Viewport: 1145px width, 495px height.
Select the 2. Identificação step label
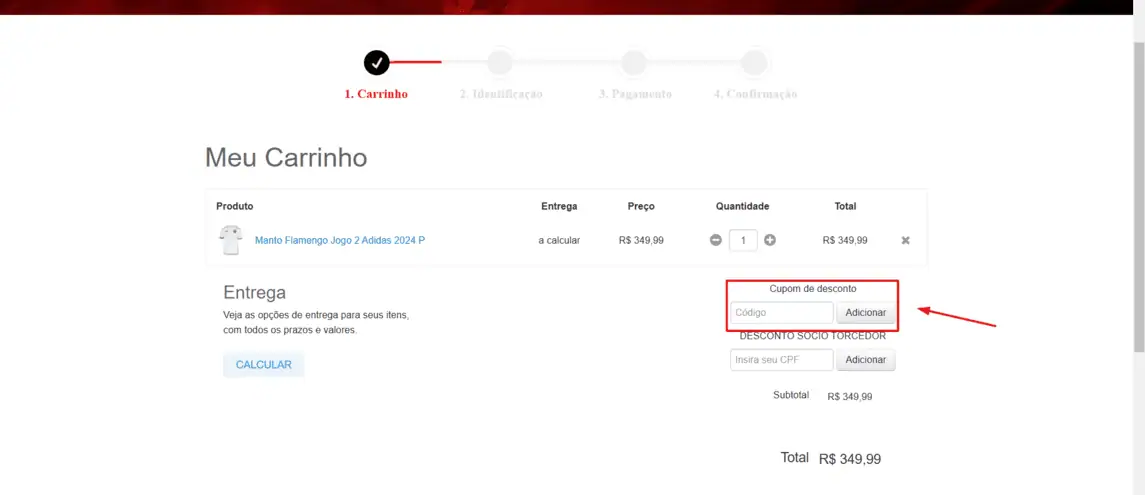click(501, 94)
